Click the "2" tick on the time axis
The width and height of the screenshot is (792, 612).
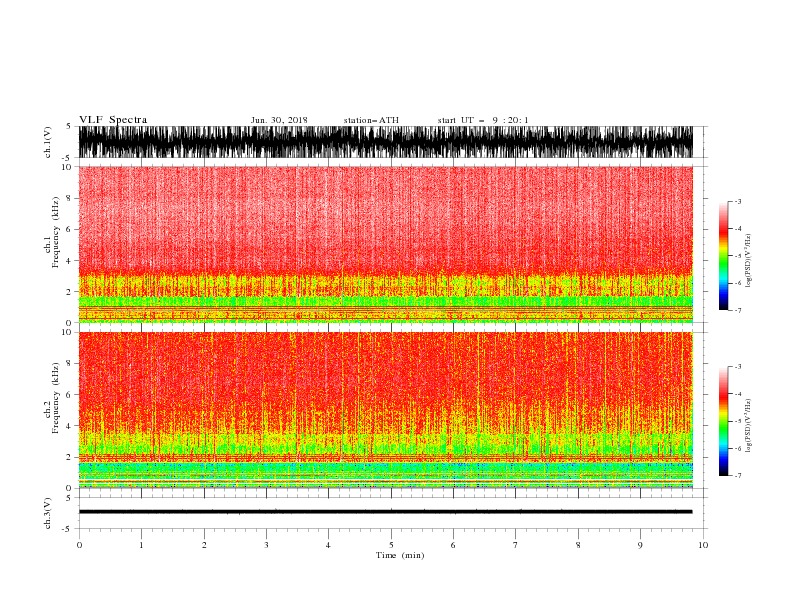pyautogui.click(x=204, y=545)
